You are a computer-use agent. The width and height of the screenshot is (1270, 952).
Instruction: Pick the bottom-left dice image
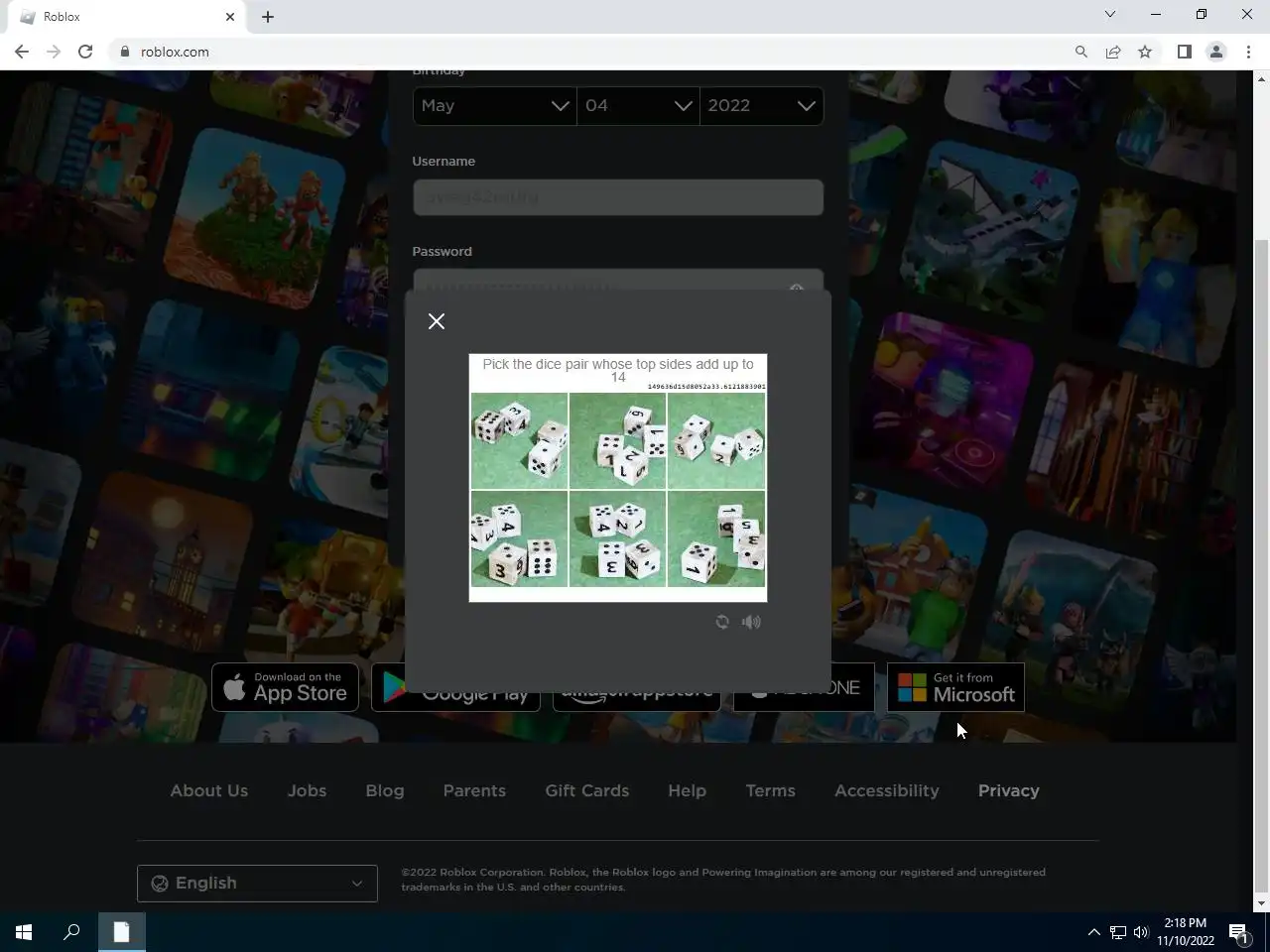(x=519, y=538)
